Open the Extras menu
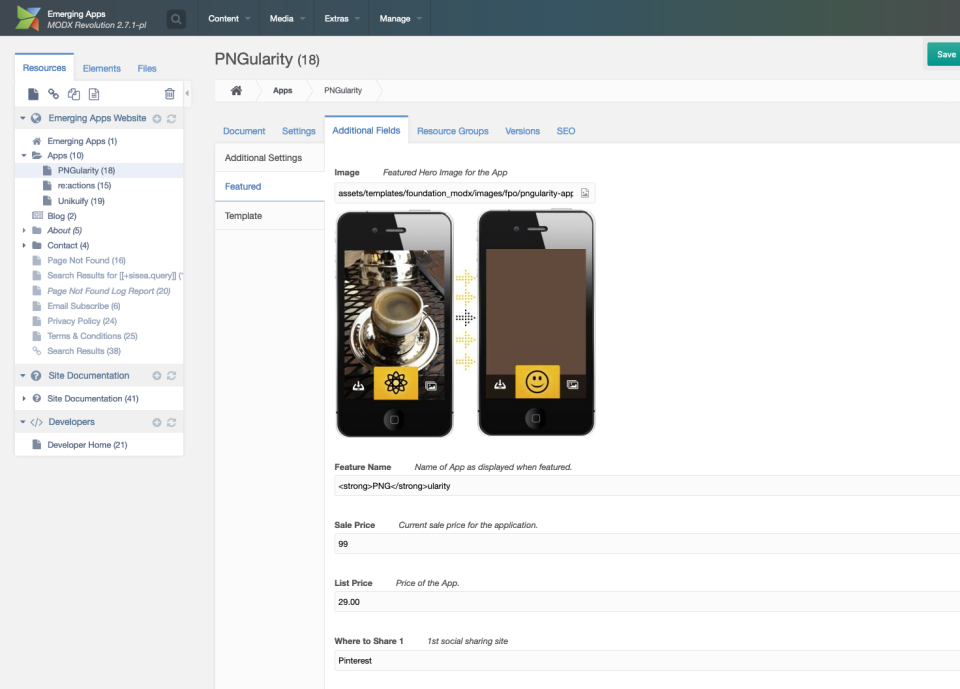Image resolution: width=960 pixels, height=689 pixels. click(x=339, y=18)
